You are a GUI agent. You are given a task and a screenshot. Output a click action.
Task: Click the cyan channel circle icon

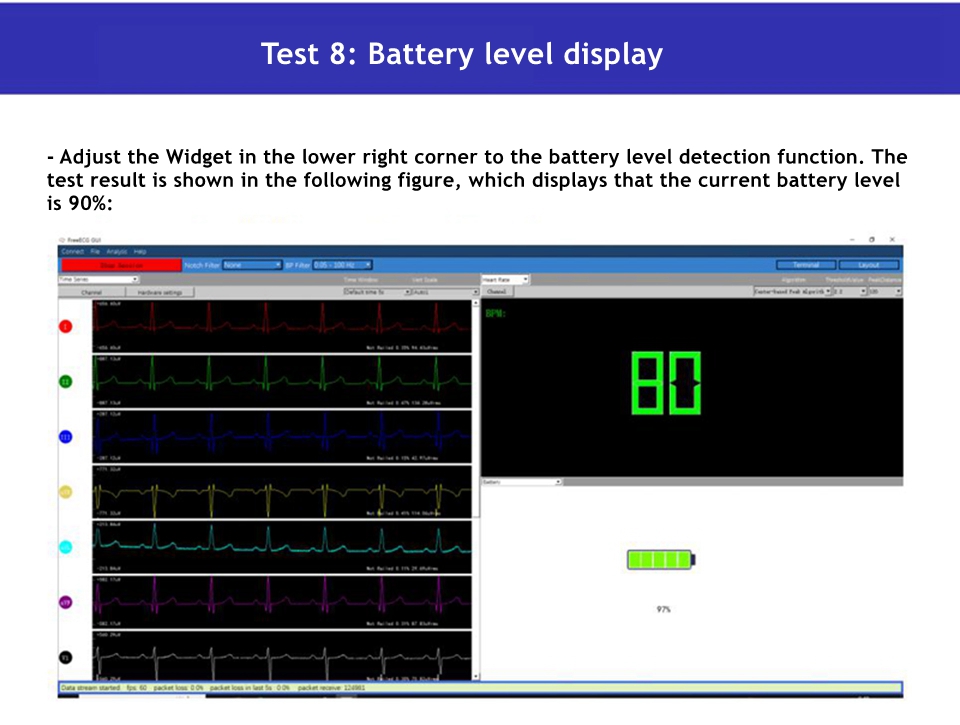tap(66, 547)
